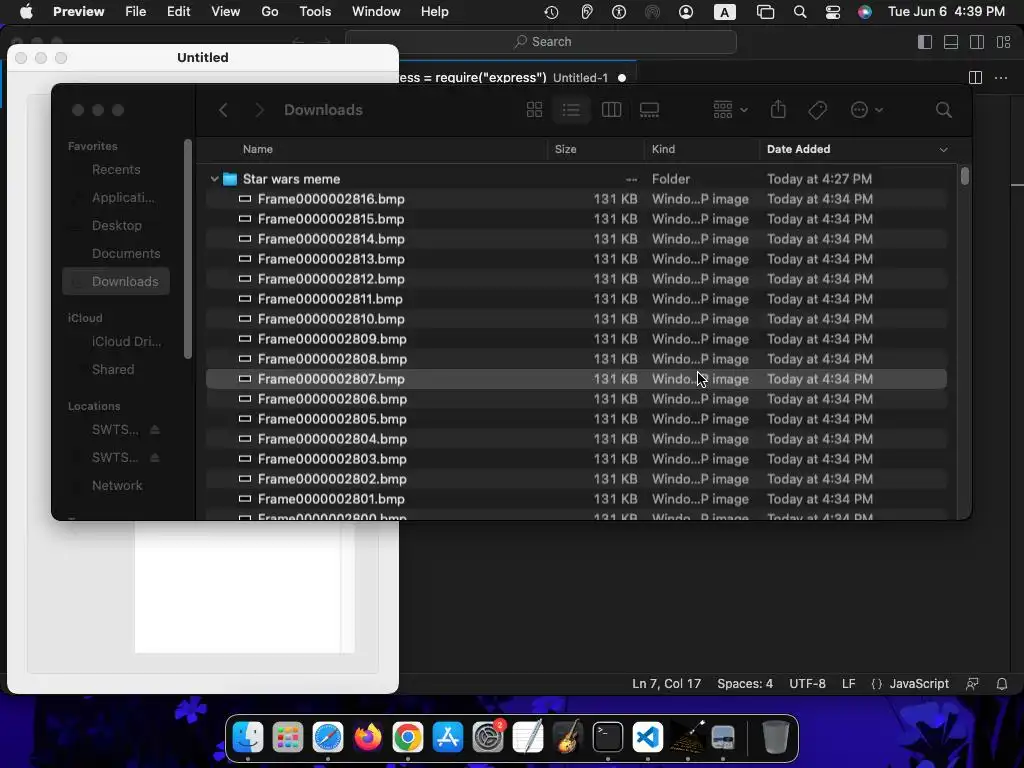
Task: Sort by the Kind column header
Action: (x=664, y=149)
